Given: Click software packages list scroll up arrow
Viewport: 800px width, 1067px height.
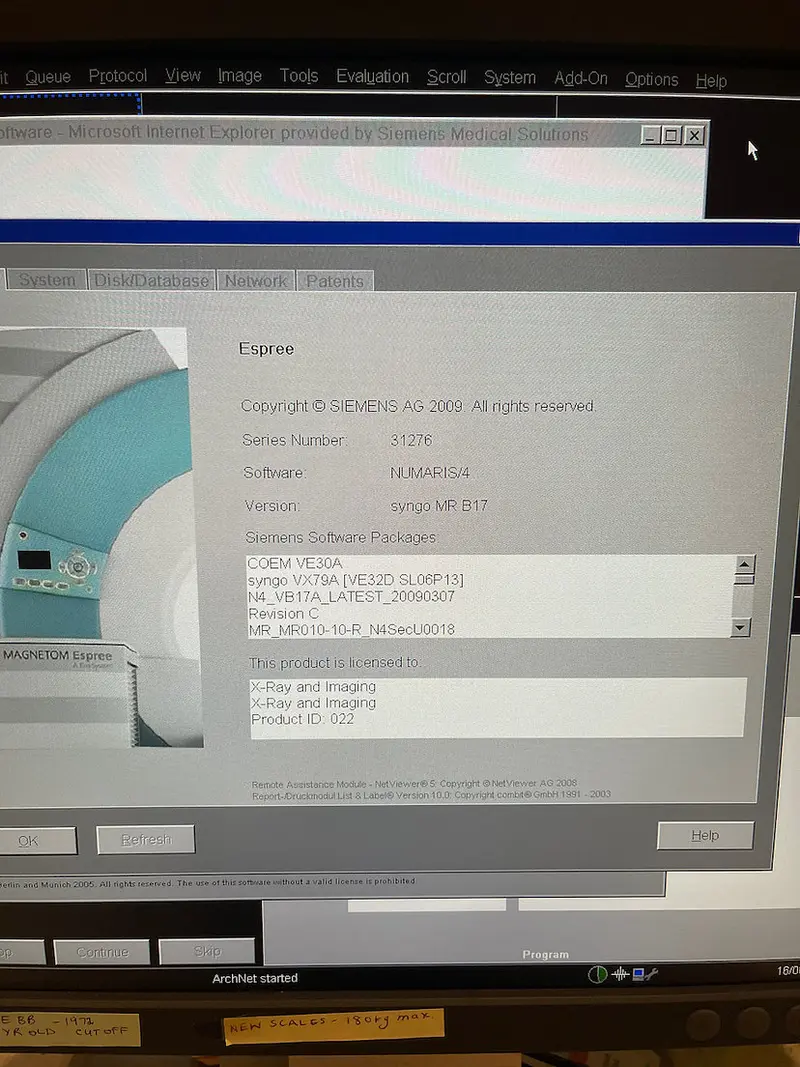Looking at the screenshot, I should pyautogui.click(x=744, y=564).
